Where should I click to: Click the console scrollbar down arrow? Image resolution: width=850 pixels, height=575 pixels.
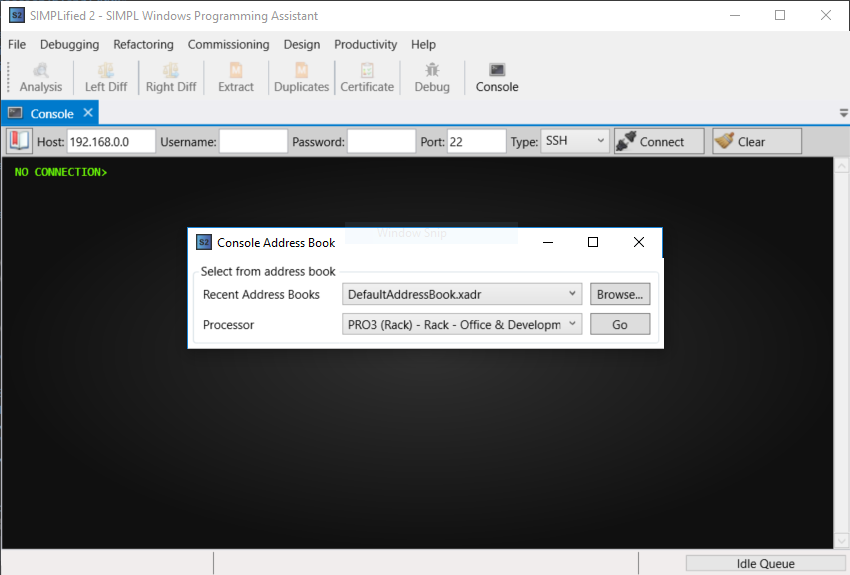click(x=841, y=540)
